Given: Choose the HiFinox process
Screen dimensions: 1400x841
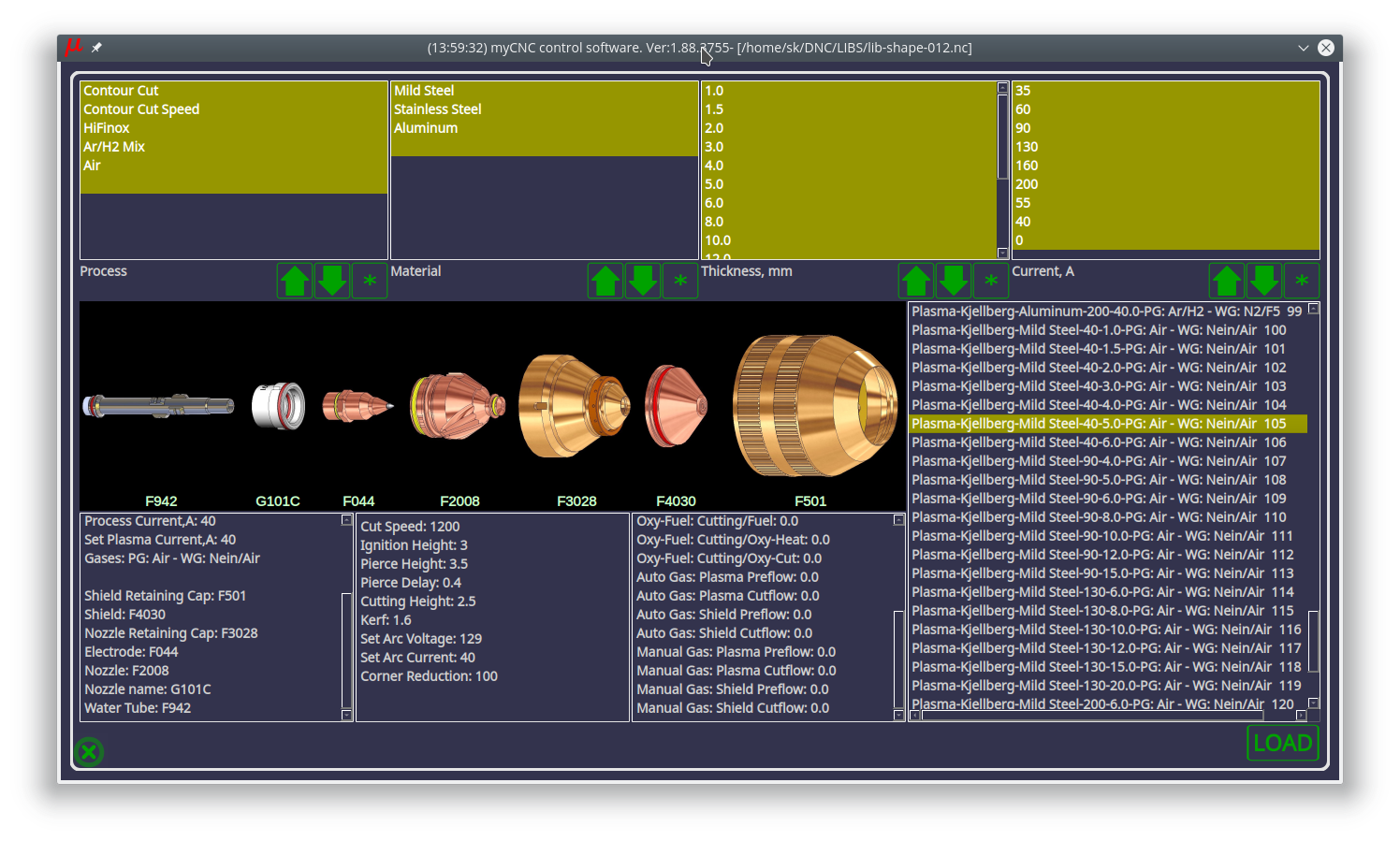Looking at the screenshot, I should click(x=233, y=128).
